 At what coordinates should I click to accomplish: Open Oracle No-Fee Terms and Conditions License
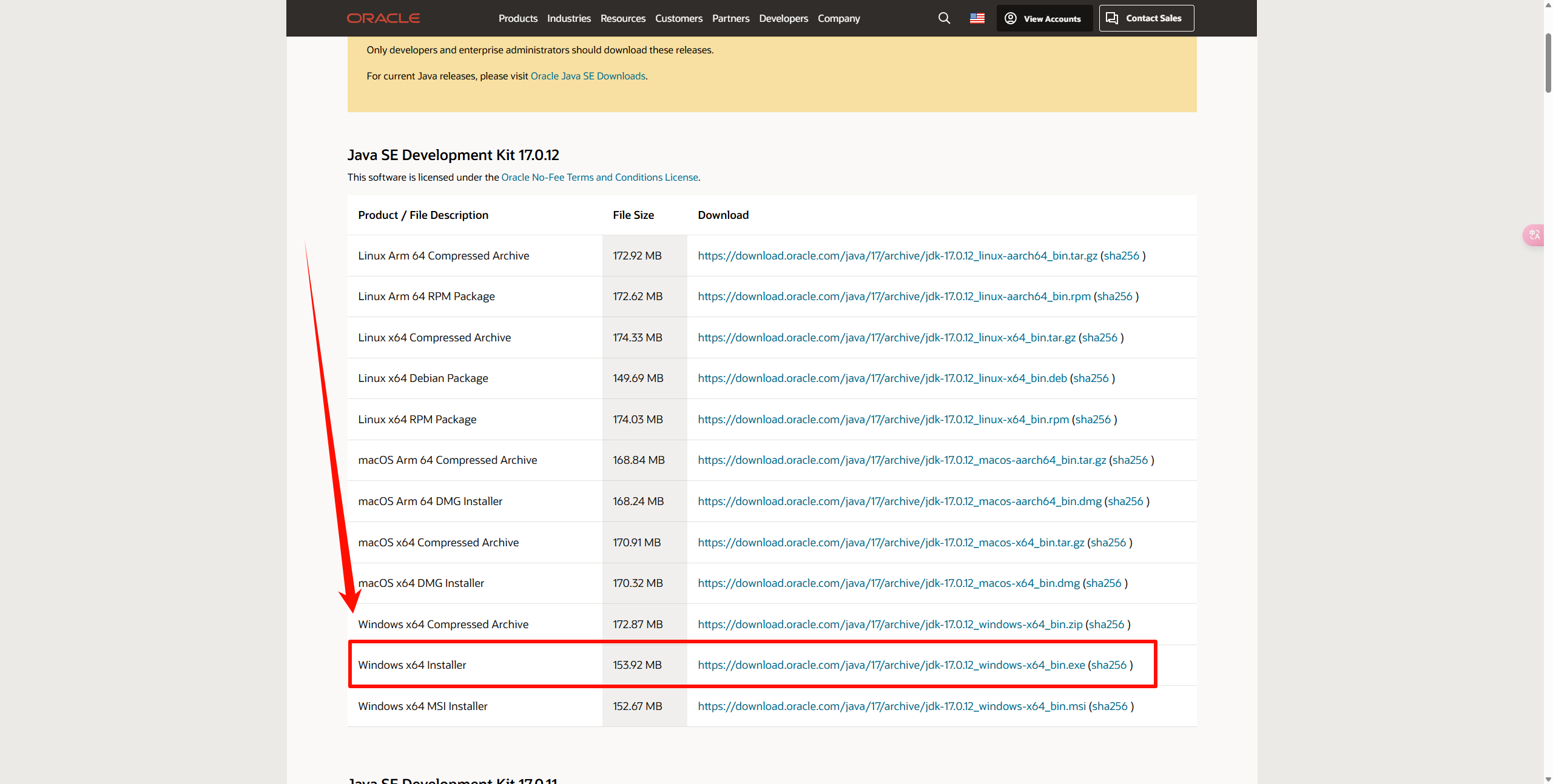click(x=599, y=177)
